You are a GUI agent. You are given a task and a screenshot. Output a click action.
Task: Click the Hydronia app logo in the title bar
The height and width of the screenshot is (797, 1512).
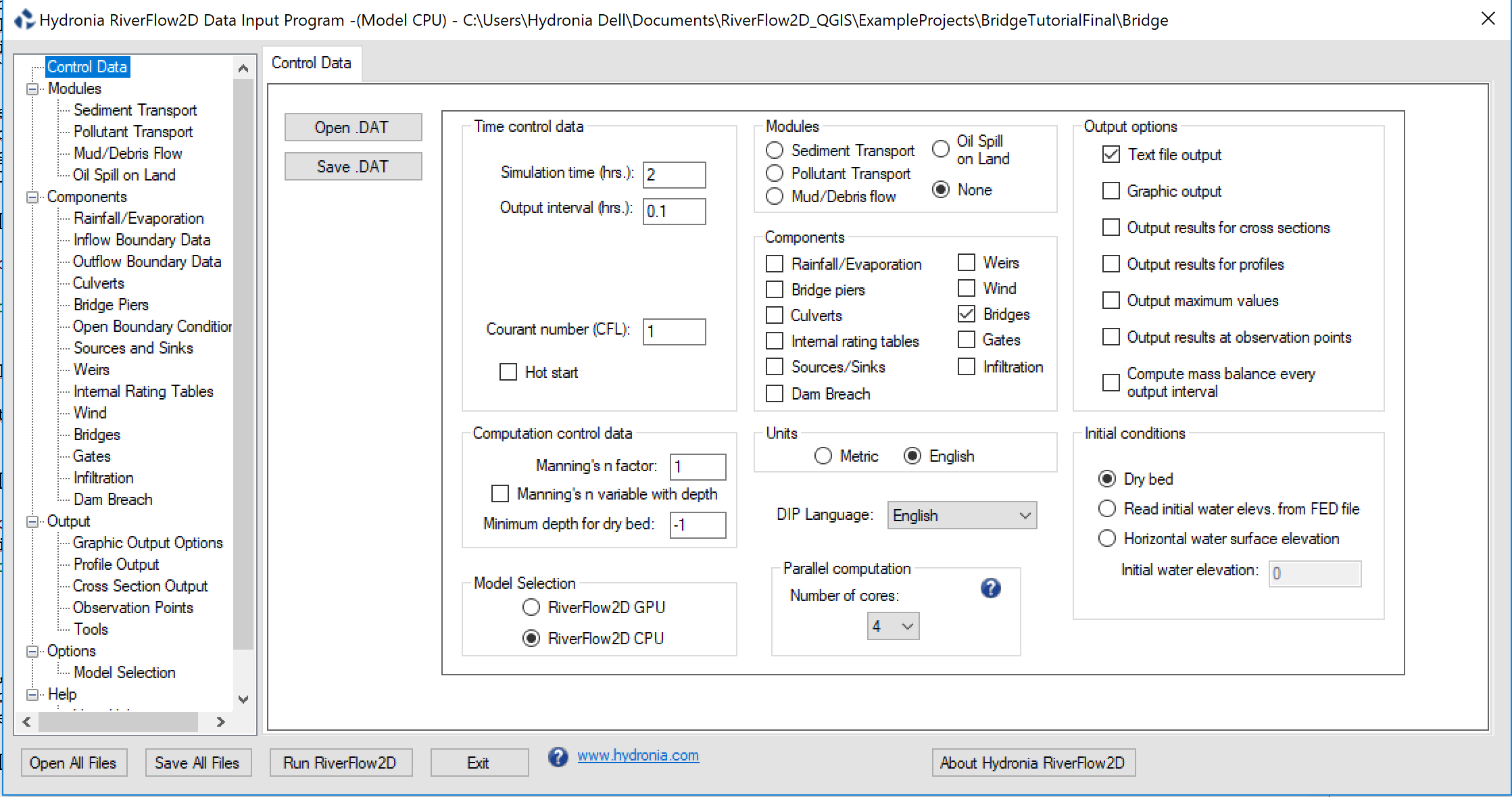tap(24, 19)
